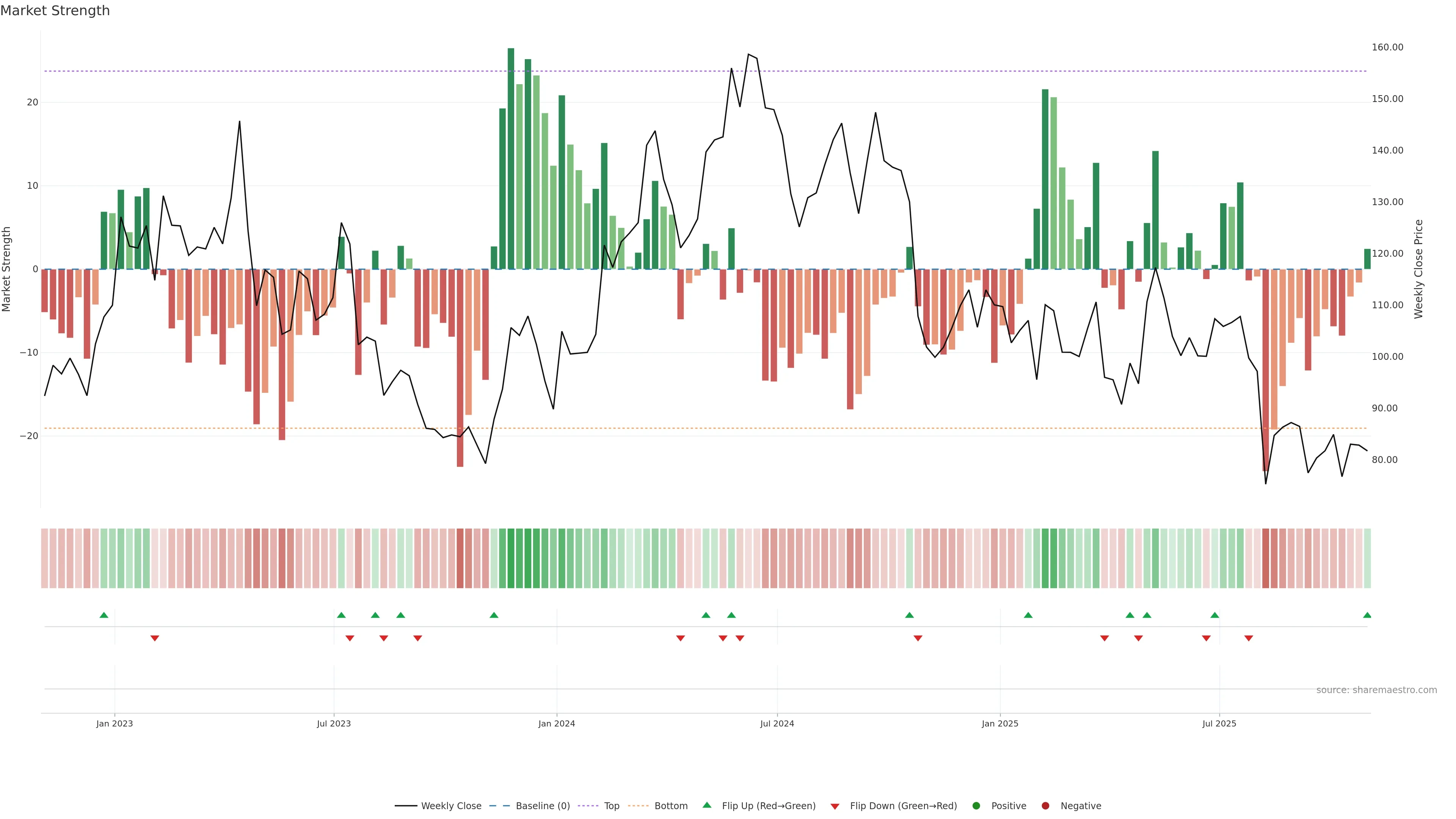Click the tallest dark green strength bar
The image size is (1456, 819).
pyautogui.click(x=511, y=158)
